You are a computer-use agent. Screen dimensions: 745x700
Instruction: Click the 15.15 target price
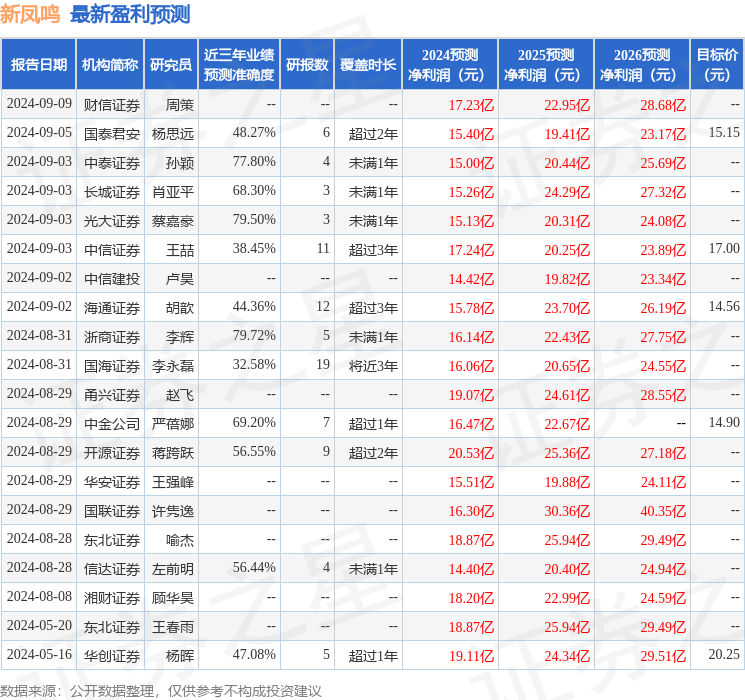pyautogui.click(x=724, y=132)
